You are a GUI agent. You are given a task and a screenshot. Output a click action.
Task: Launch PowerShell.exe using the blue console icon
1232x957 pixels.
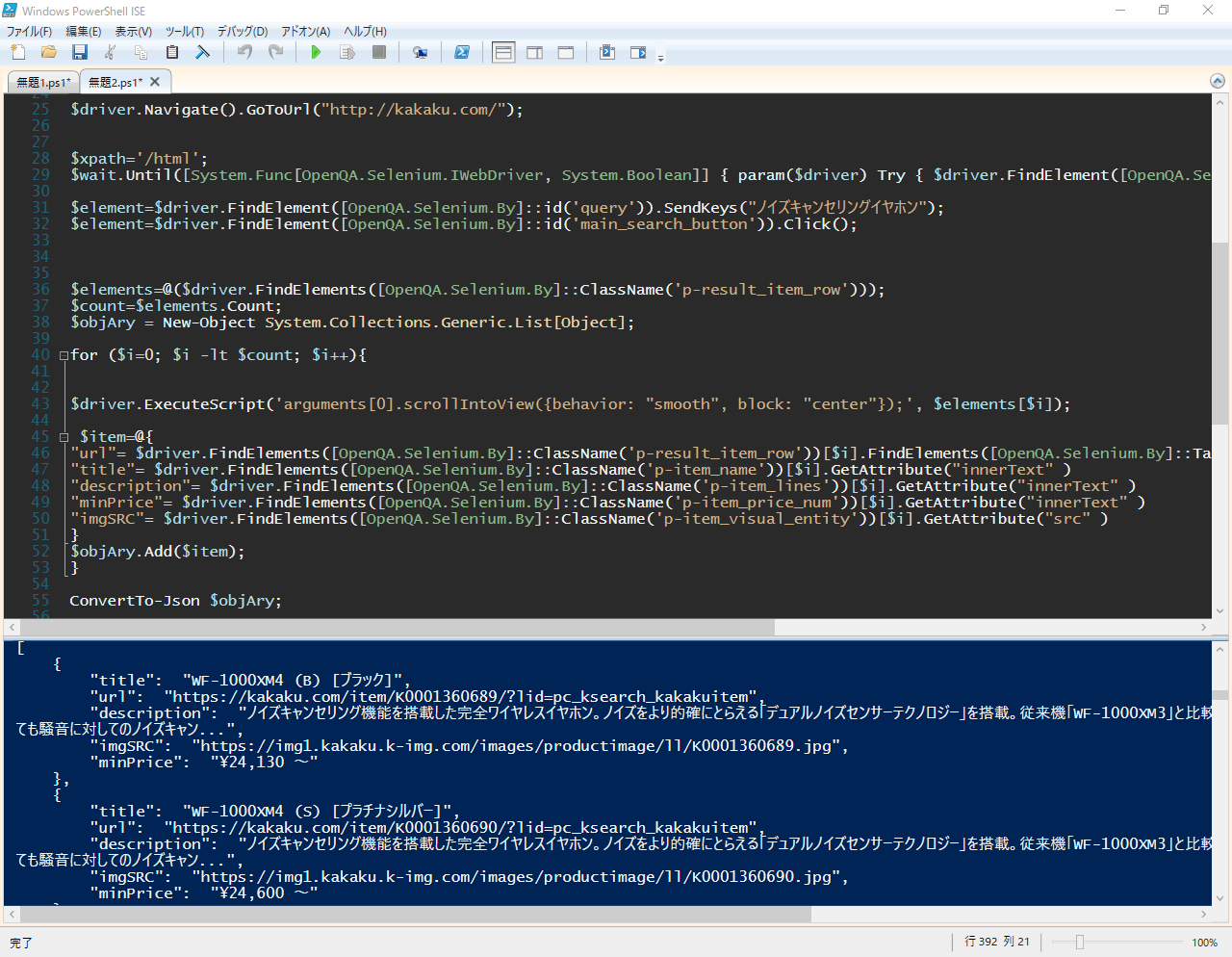pos(462,52)
